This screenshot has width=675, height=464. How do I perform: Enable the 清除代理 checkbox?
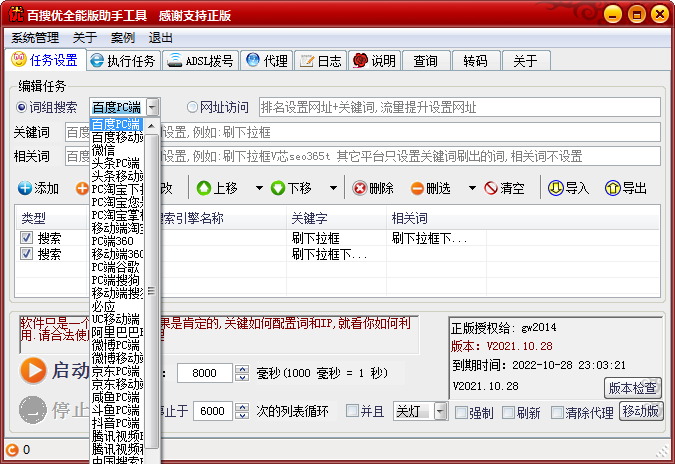[x=557, y=413]
